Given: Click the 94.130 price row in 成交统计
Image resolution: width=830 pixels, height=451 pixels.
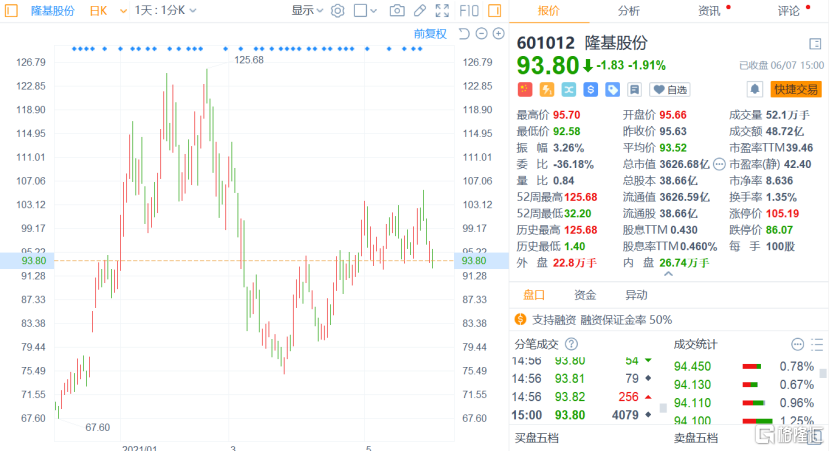Looking at the screenshot, I should coord(744,385).
